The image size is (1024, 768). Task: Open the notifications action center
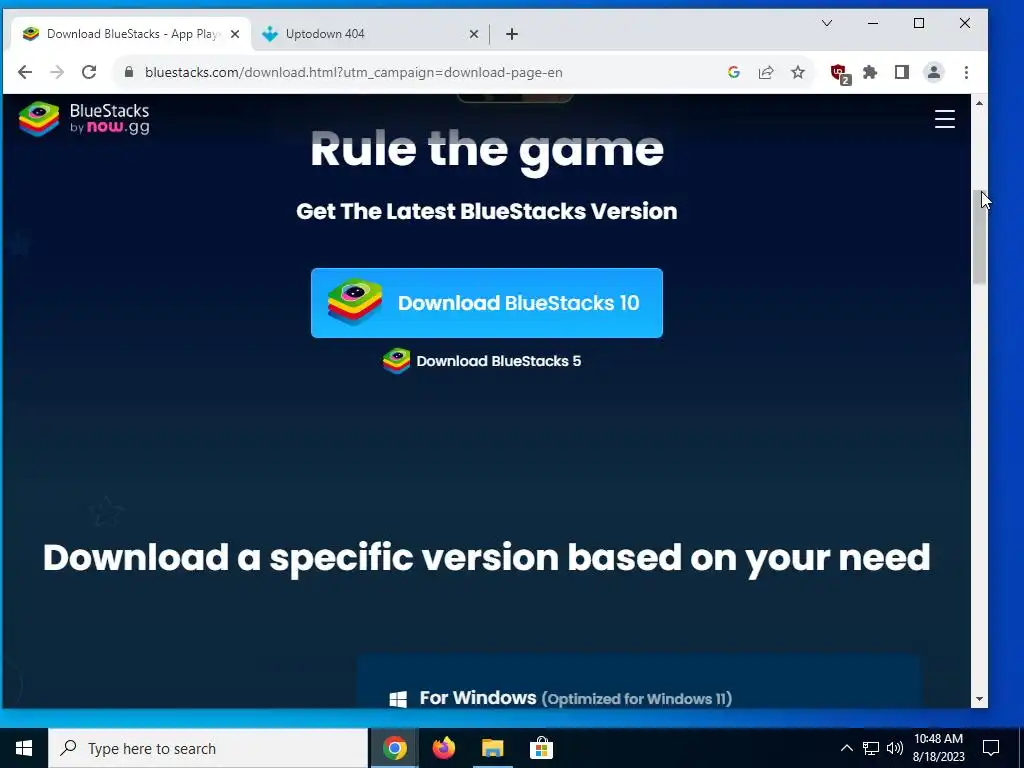[x=991, y=748]
